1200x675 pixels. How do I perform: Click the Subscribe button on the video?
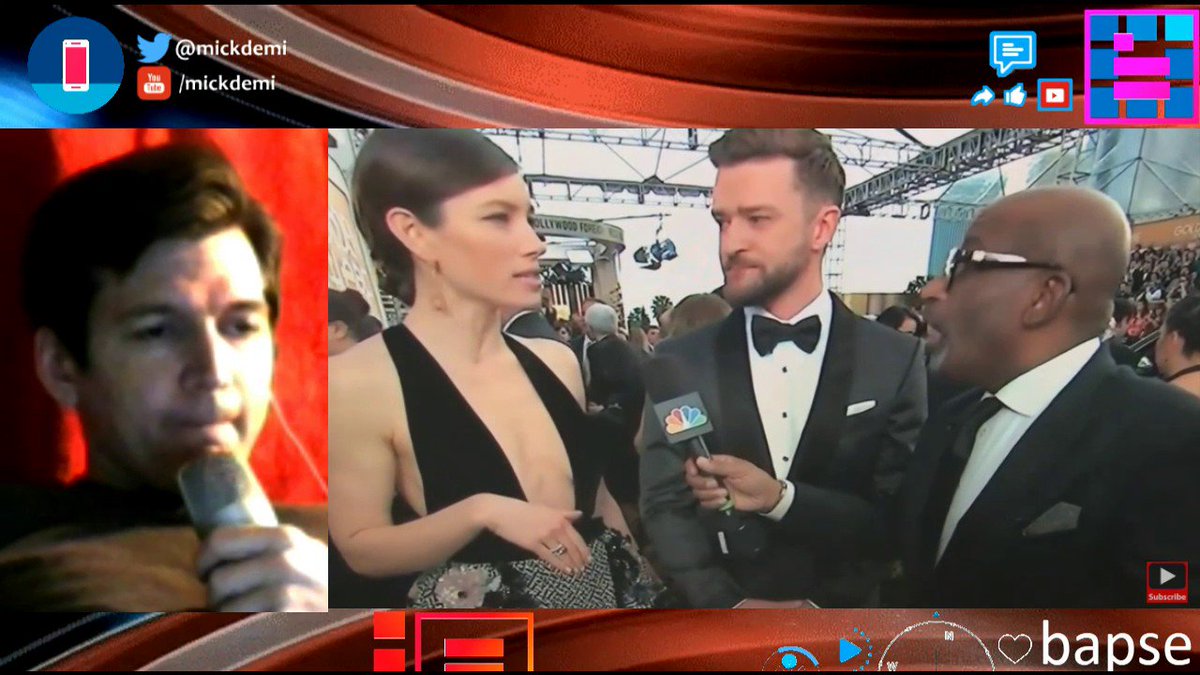[x=1166, y=583]
